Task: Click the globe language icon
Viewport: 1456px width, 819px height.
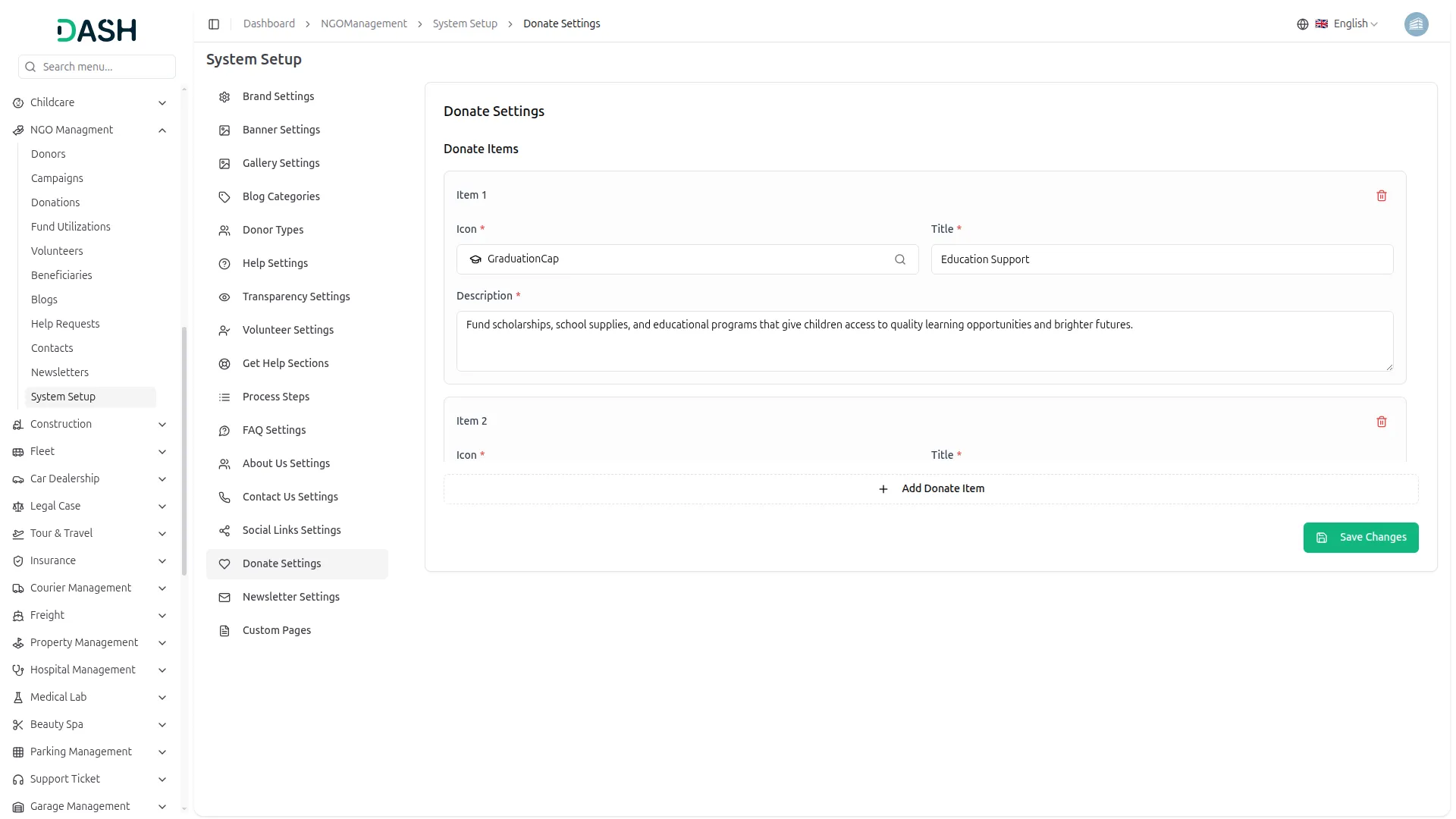Action: tap(1302, 24)
